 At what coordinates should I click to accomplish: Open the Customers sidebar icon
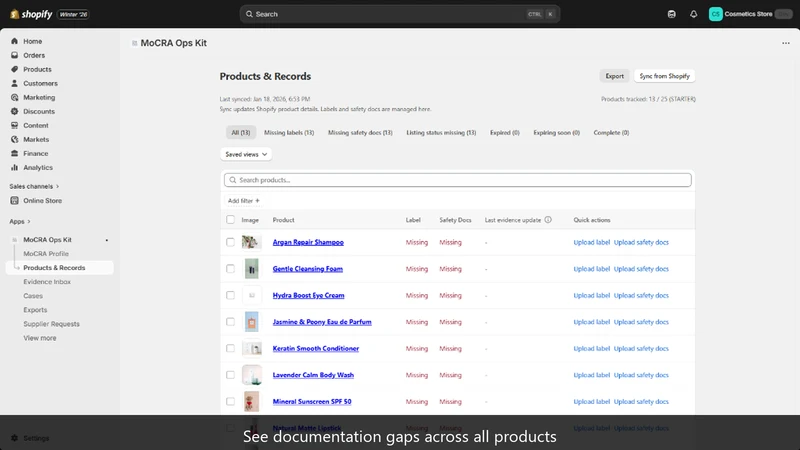pos(14,83)
